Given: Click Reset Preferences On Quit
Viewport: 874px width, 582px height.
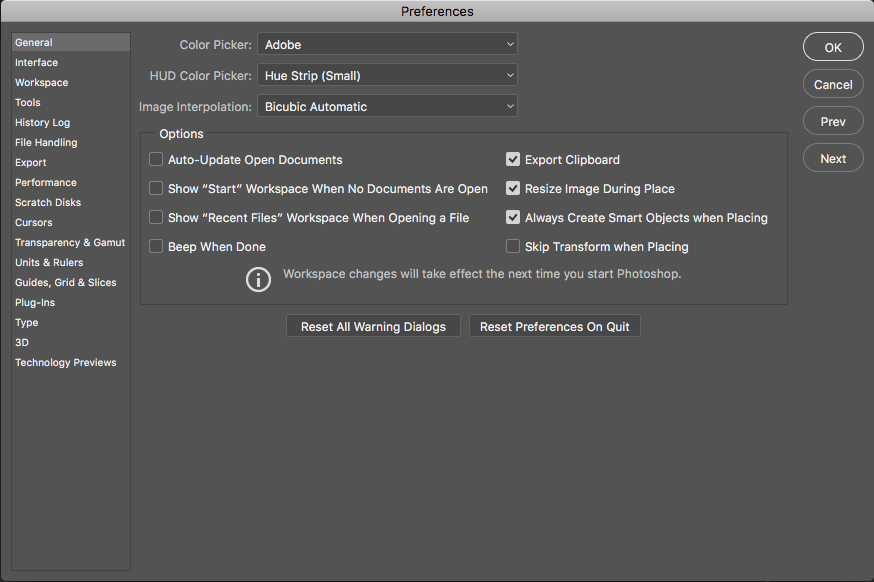Looking at the screenshot, I should click(554, 325).
